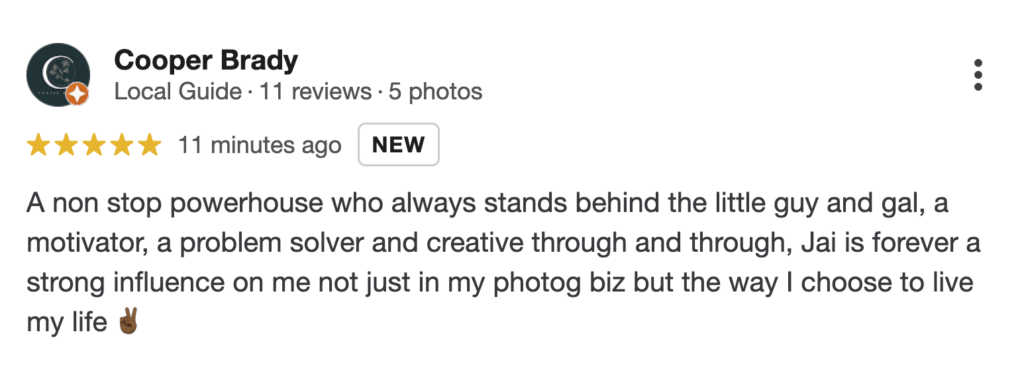Click the fourth gold rating star
The width and height of the screenshot is (1024, 375).
(122, 145)
